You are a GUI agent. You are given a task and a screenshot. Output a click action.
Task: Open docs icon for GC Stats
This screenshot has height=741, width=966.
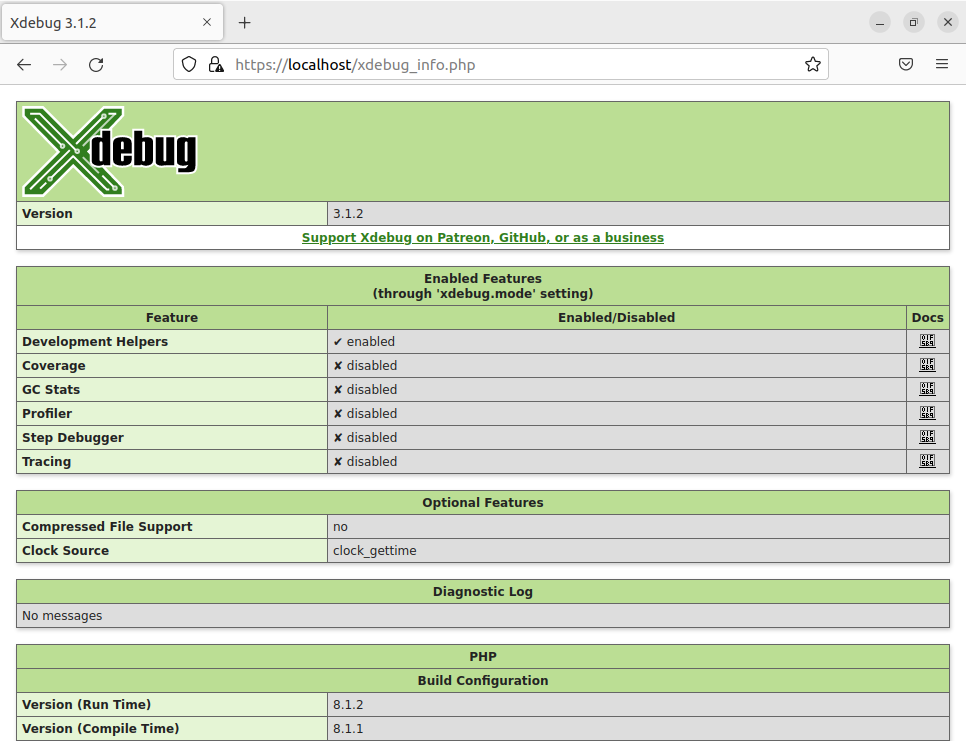tap(927, 389)
